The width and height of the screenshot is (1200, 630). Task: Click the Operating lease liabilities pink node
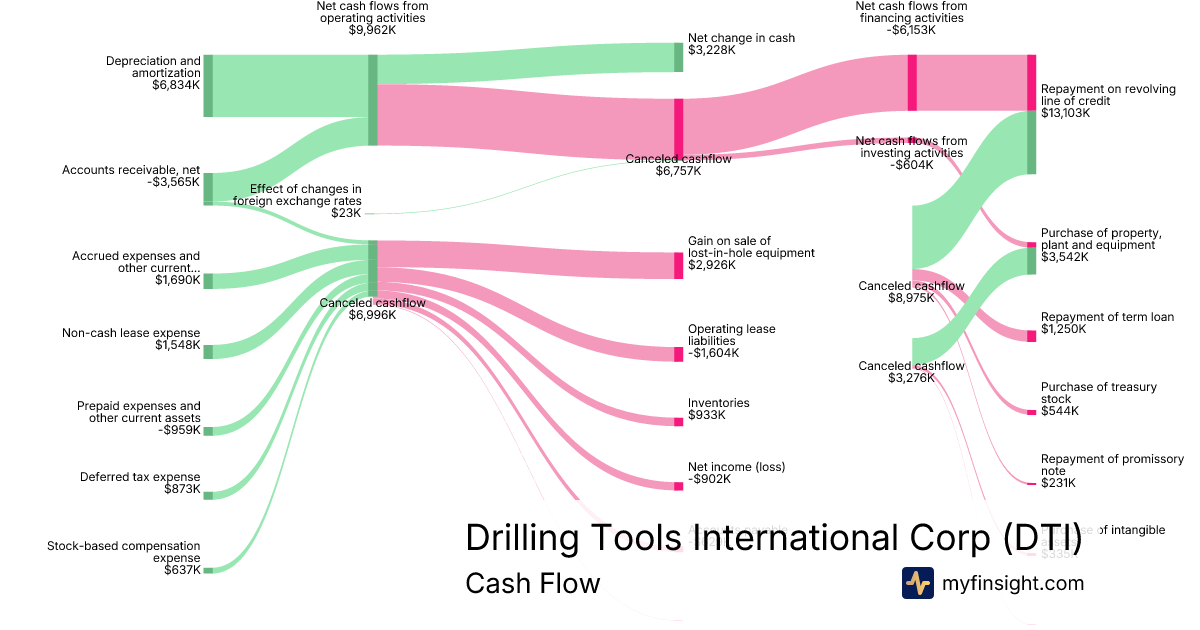pyautogui.click(x=678, y=353)
